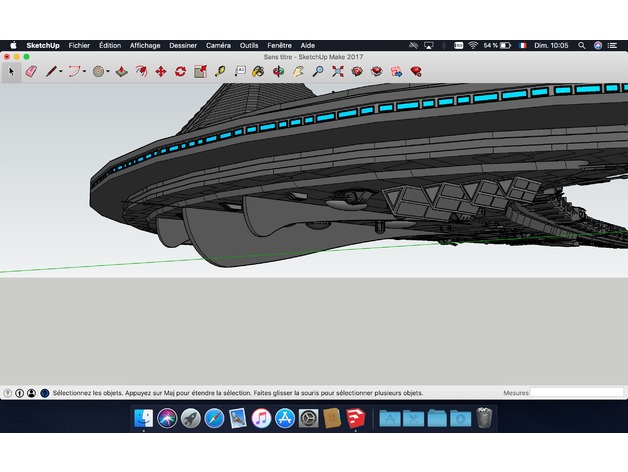Open App Store from the Dock
628x472 pixels.
point(285,418)
